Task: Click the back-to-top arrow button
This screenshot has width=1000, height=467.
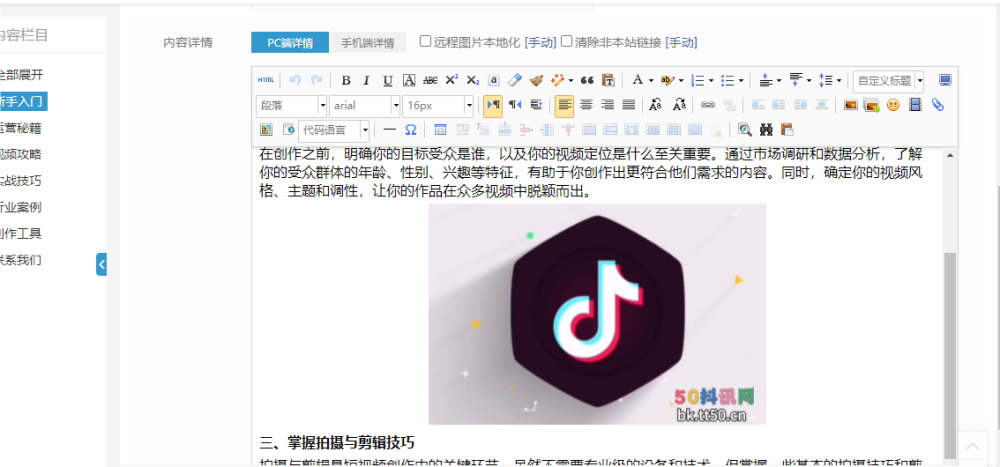Action: [x=973, y=445]
